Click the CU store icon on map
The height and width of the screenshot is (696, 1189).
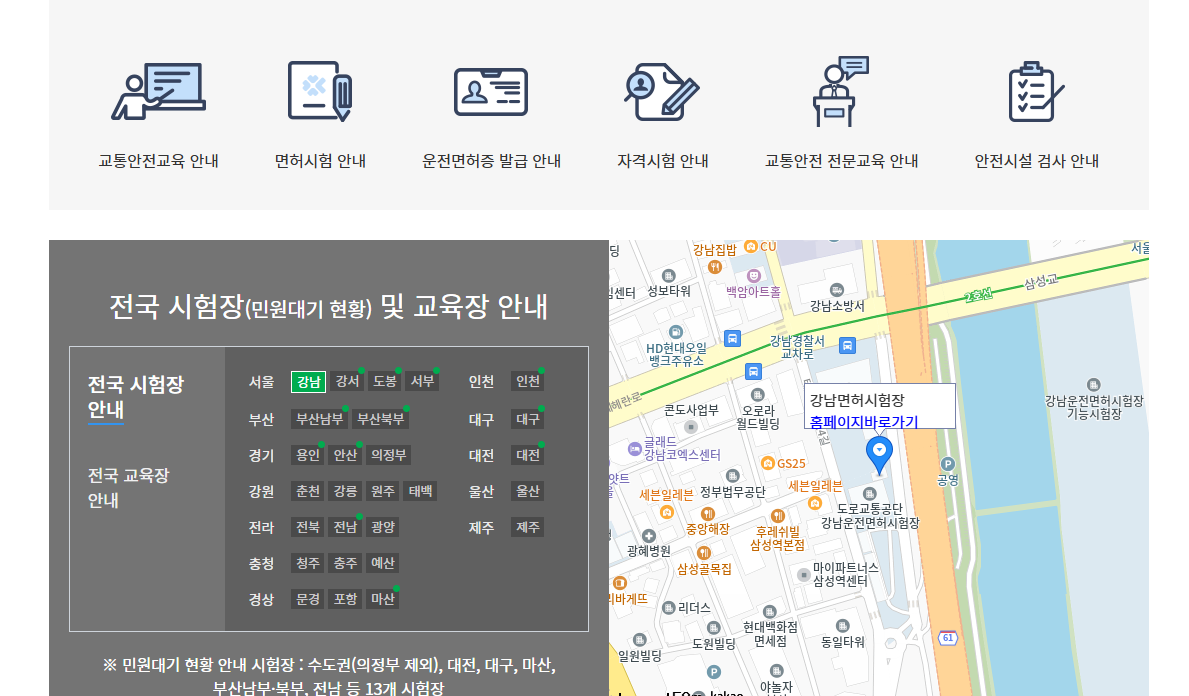(751, 246)
